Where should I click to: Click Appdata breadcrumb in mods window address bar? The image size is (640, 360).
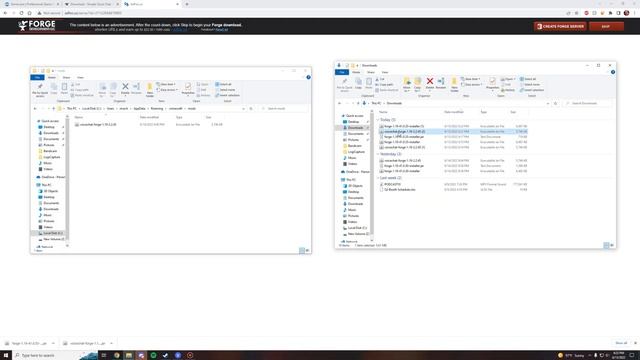point(140,109)
